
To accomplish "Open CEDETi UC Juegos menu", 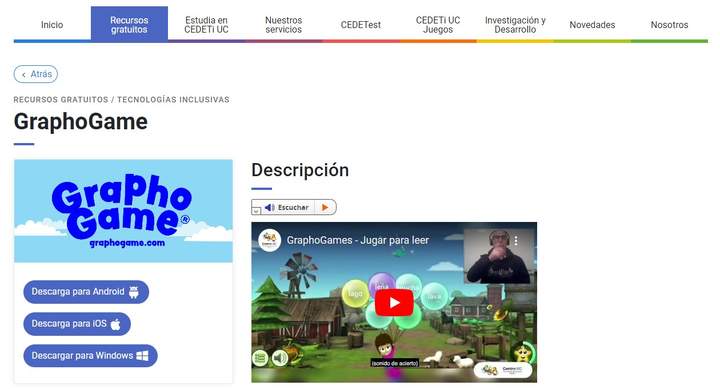I will click(438, 25).
